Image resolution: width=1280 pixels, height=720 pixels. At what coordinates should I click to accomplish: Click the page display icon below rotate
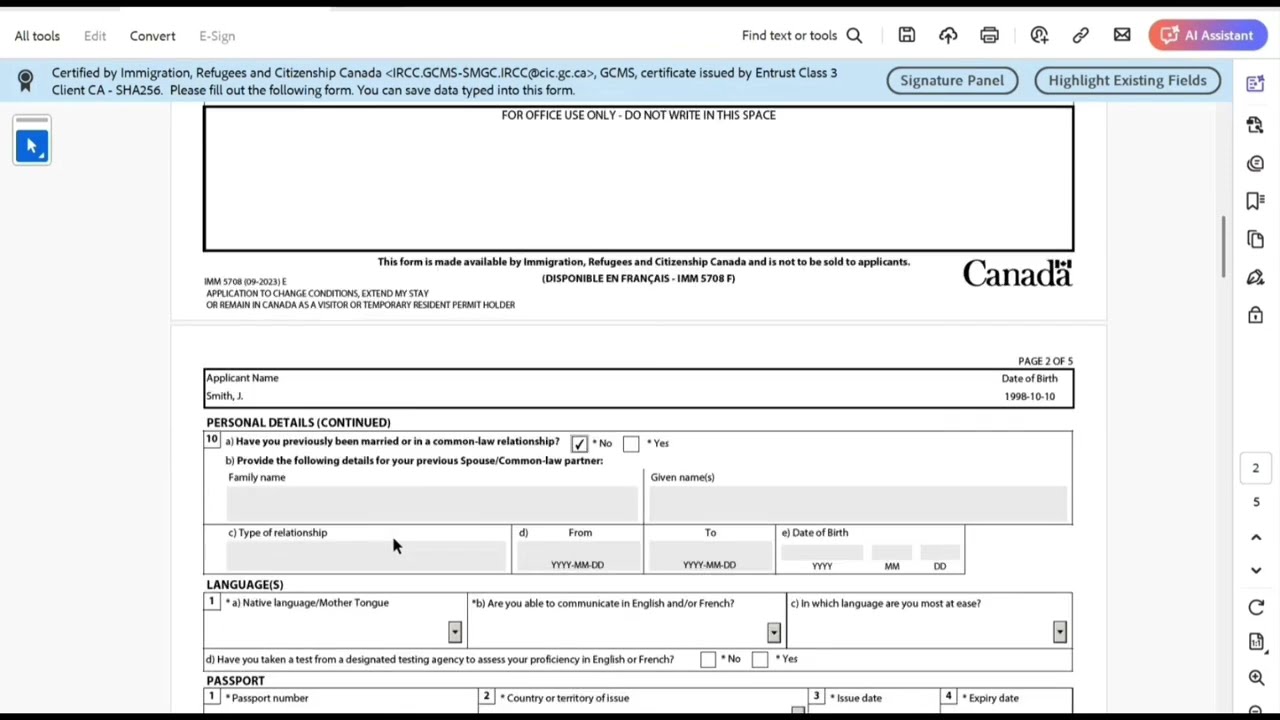tap(1256, 642)
